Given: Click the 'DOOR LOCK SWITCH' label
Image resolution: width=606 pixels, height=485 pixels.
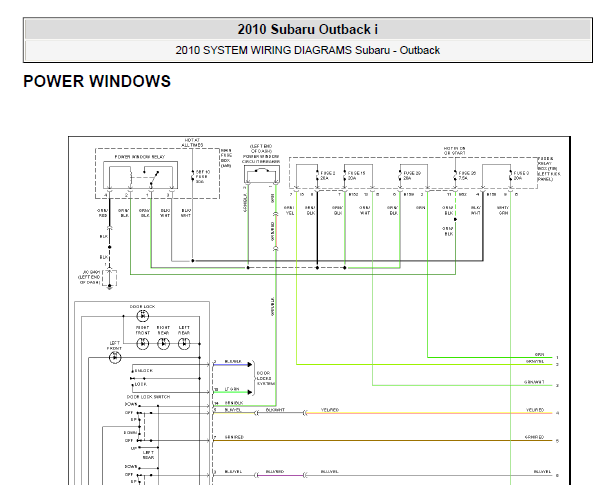Looking at the screenshot, I should (x=148, y=397).
